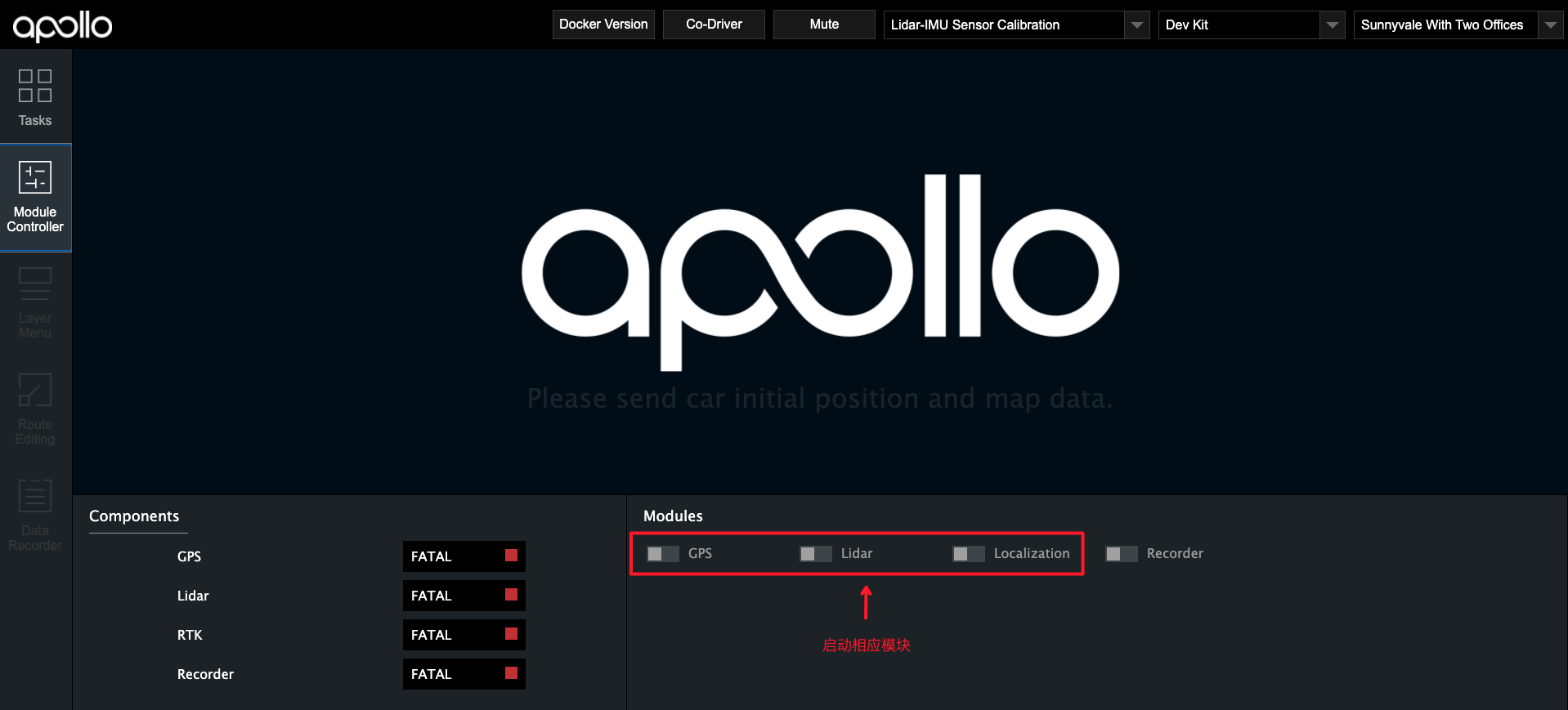This screenshot has width=1568, height=710.
Task: Click the 'Please send car initial position' message
Action: click(x=820, y=399)
